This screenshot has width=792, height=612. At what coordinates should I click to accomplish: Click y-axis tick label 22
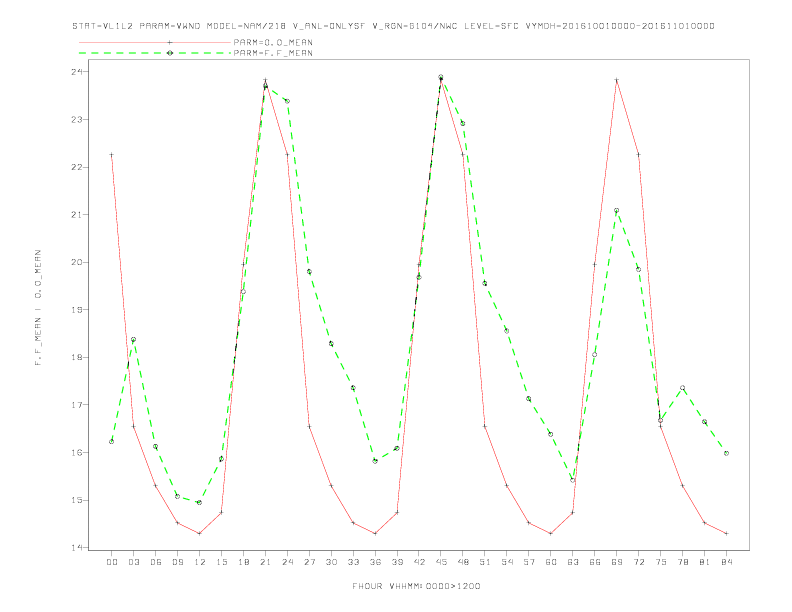tap(76, 167)
